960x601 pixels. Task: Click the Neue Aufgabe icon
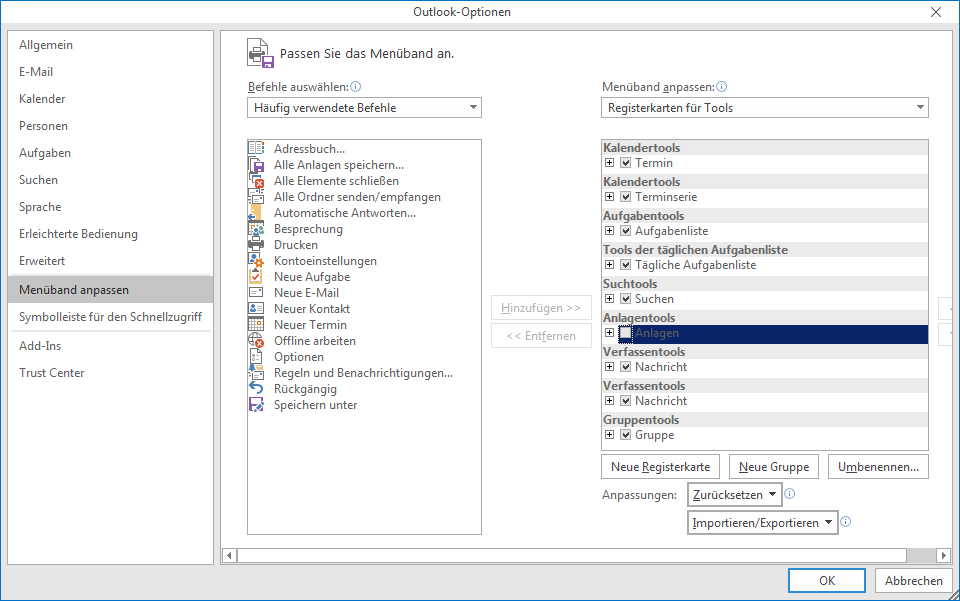pos(256,277)
